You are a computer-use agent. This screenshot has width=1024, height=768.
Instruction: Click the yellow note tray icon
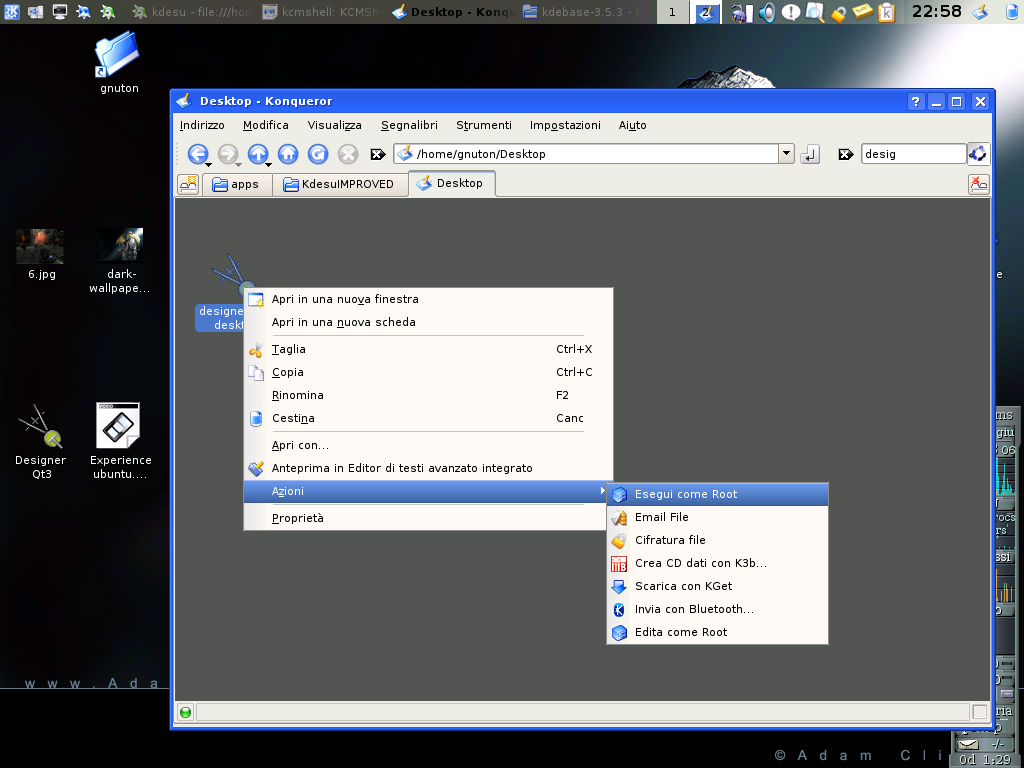point(862,10)
